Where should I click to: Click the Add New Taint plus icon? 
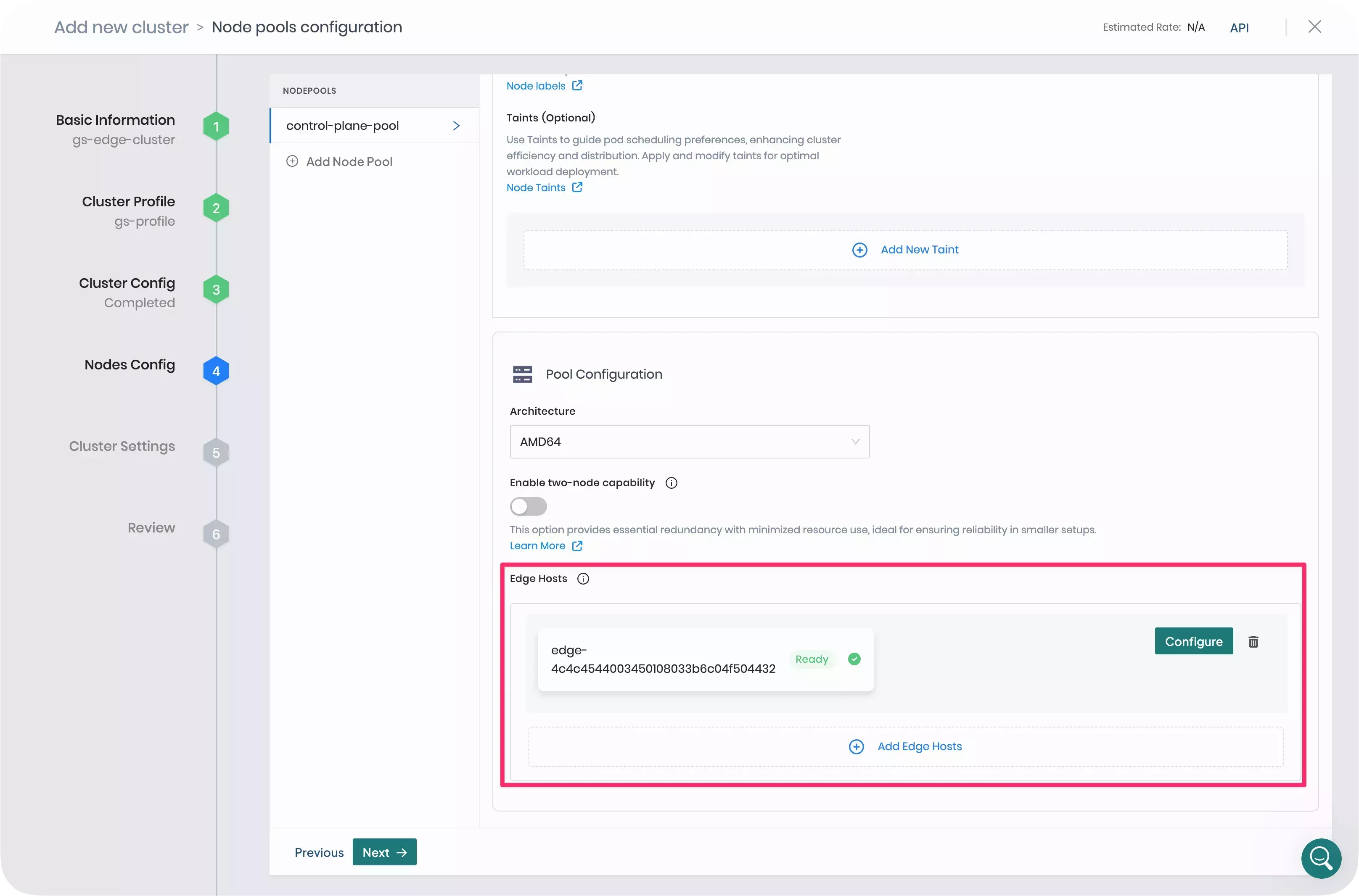click(x=860, y=250)
